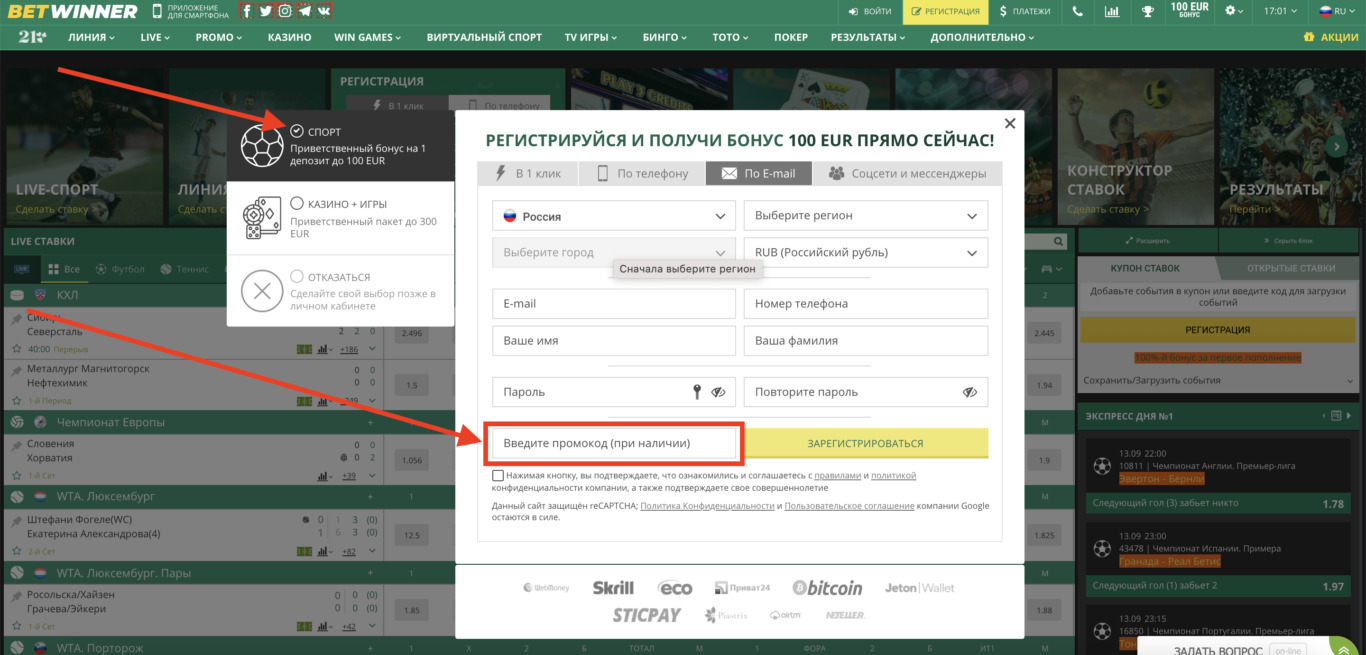
Task: Click the promo code input field
Action: 613,443
